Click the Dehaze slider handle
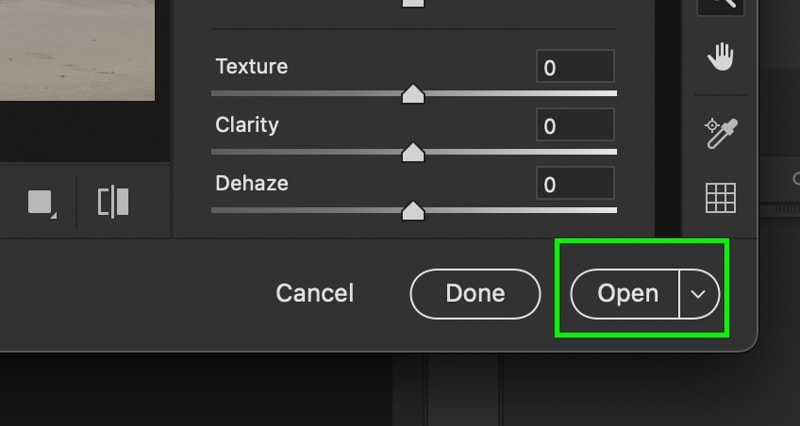 (x=413, y=211)
